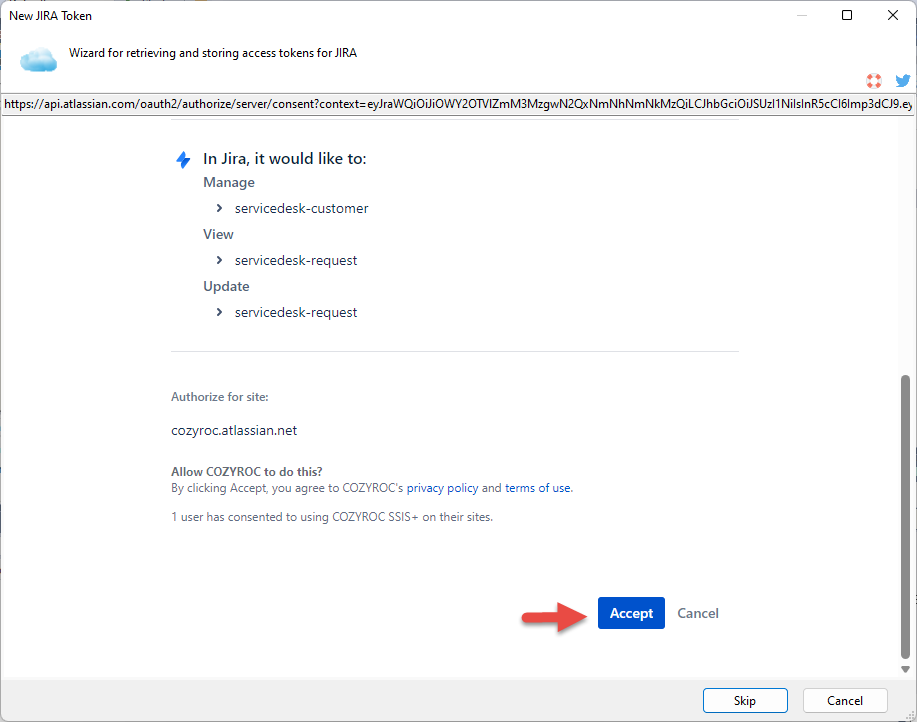Image resolution: width=917 pixels, height=722 pixels.
Task: Click the lifebuoy help icon
Action: pyautogui.click(x=874, y=81)
